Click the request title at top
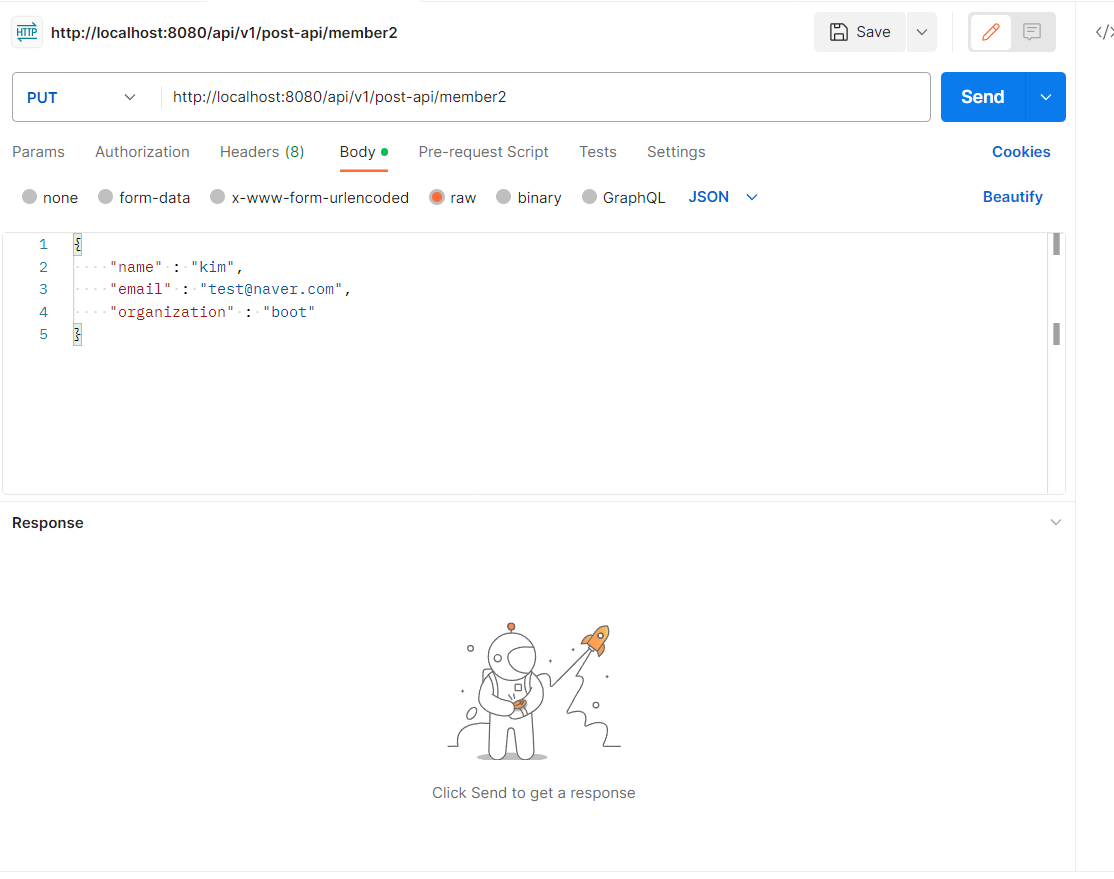1114x879 pixels. click(x=224, y=33)
